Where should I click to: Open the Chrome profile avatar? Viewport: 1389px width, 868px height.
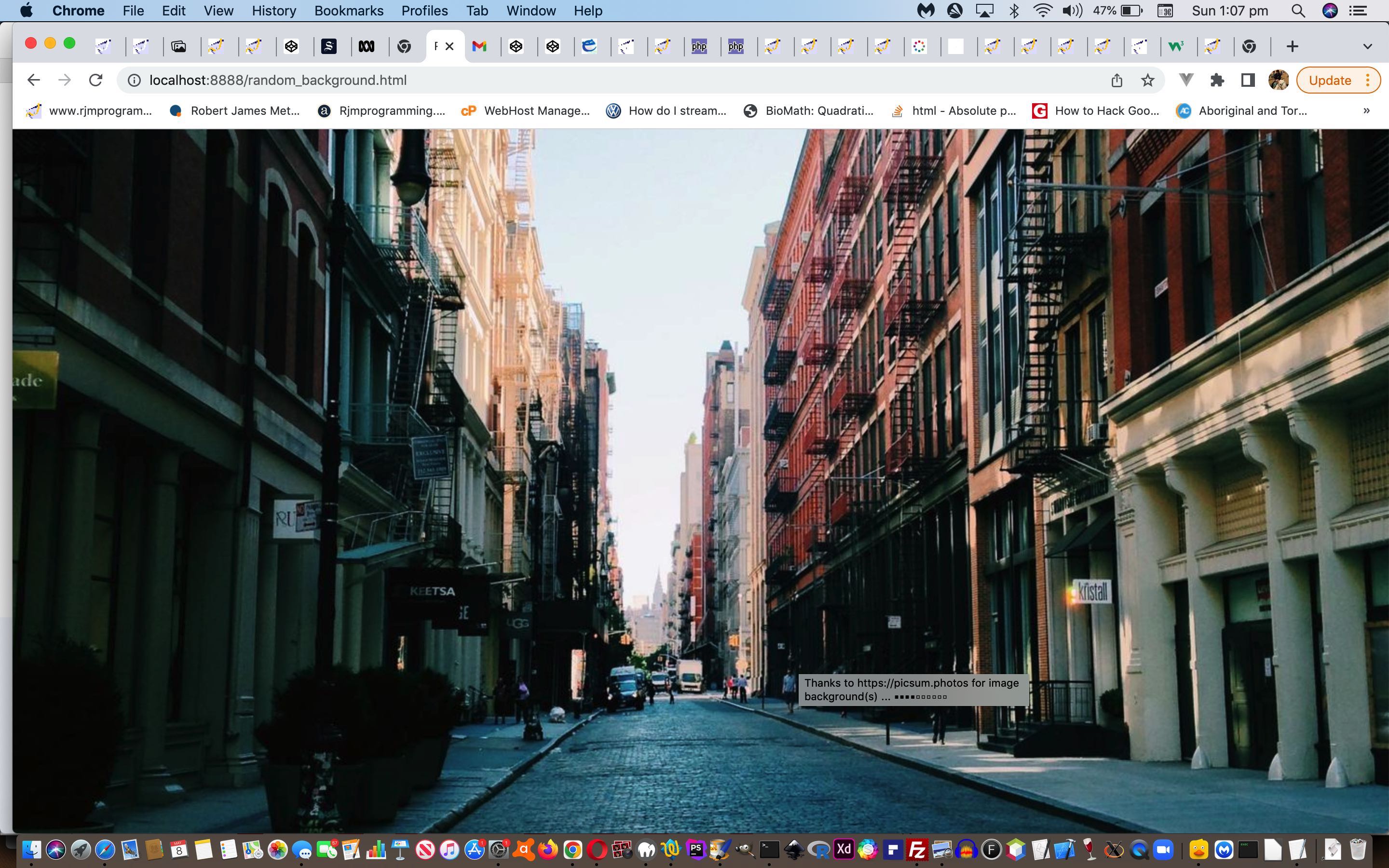tap(1278, 81)
